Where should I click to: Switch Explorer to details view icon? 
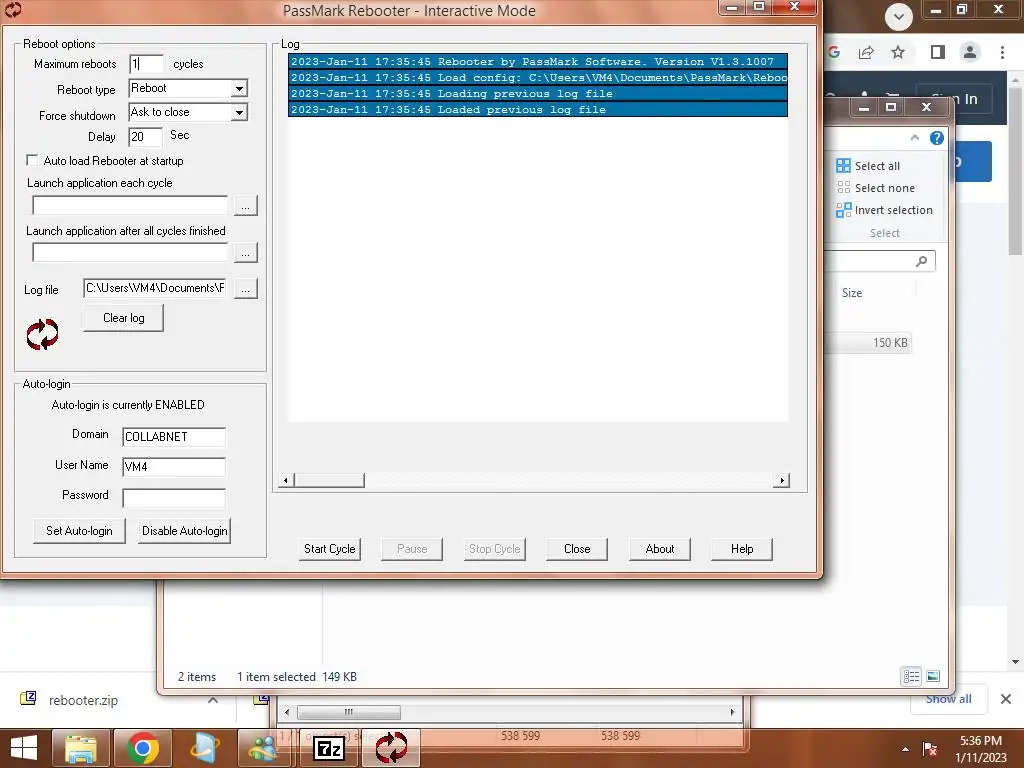pos(911,676)
